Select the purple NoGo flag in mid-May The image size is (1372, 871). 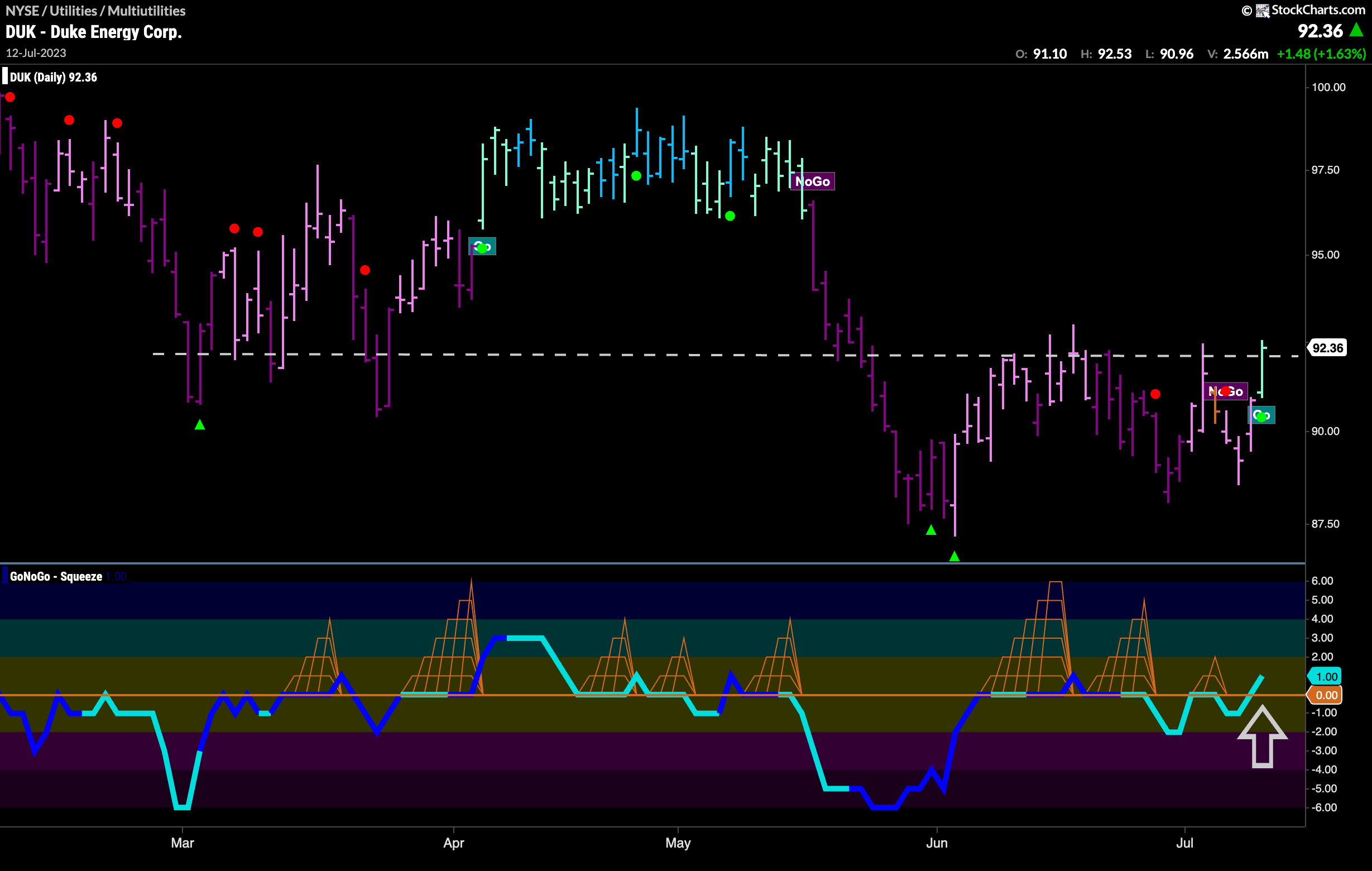pyautogui.click(x=812, y=181)
